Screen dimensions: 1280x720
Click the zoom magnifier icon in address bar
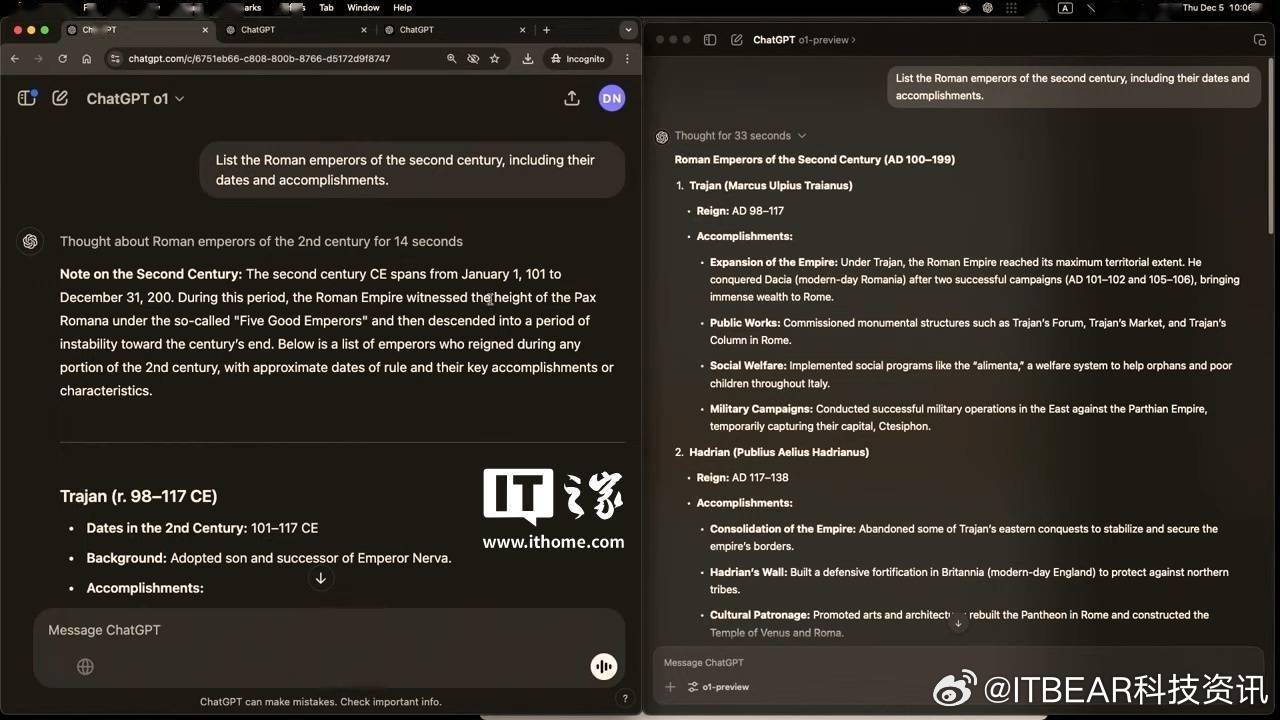(x=452, y=59)
